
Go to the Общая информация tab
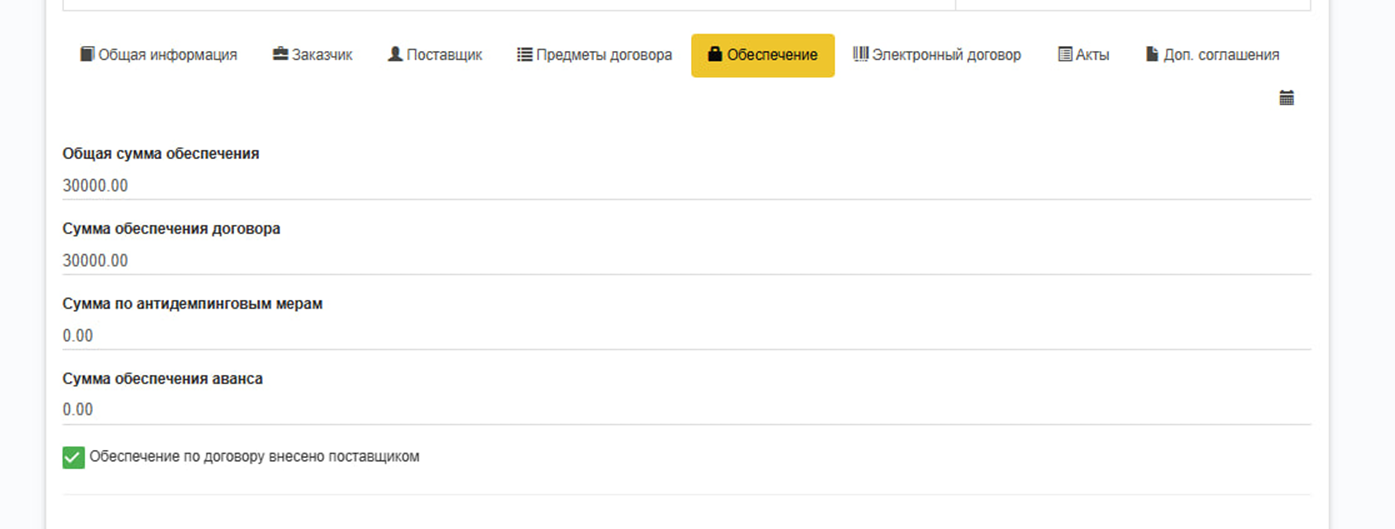[167, 55]
